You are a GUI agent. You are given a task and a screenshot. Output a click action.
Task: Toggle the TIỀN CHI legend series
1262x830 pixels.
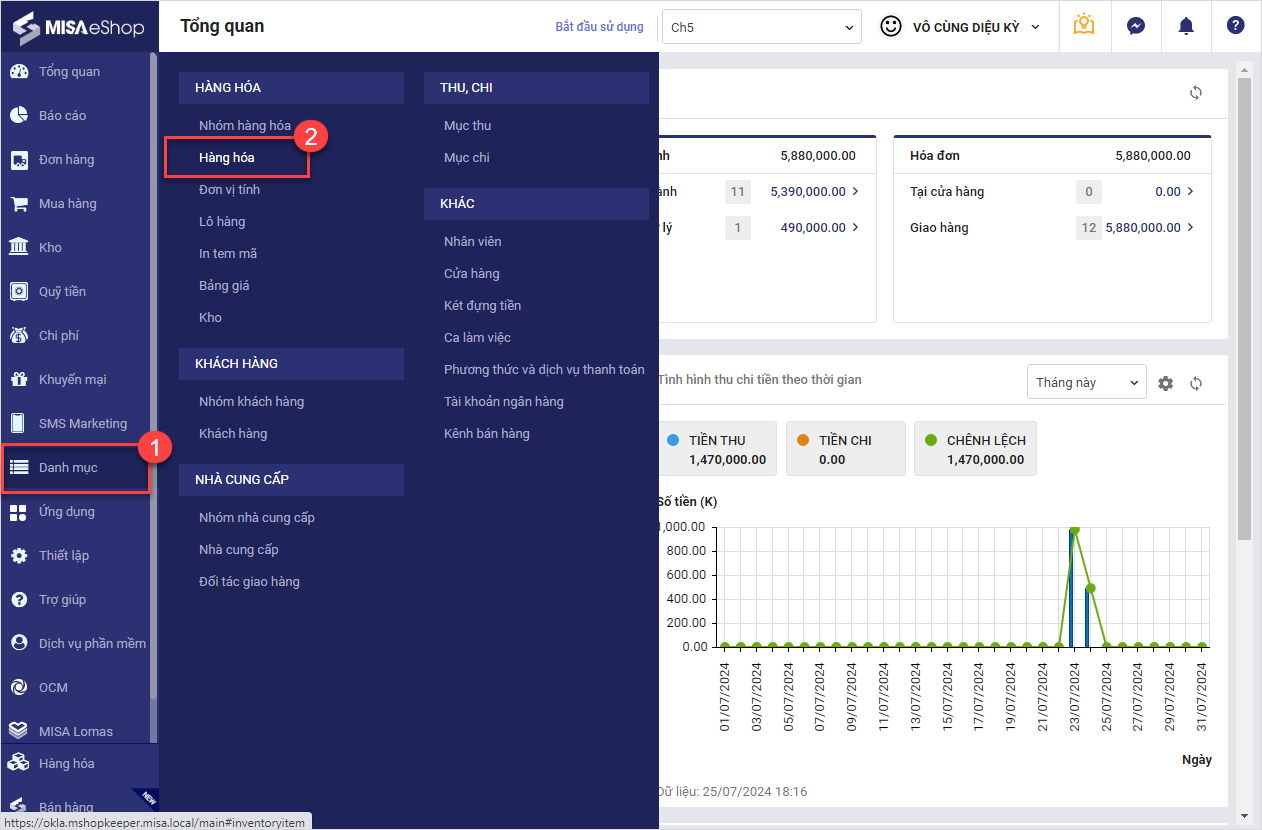845,449
